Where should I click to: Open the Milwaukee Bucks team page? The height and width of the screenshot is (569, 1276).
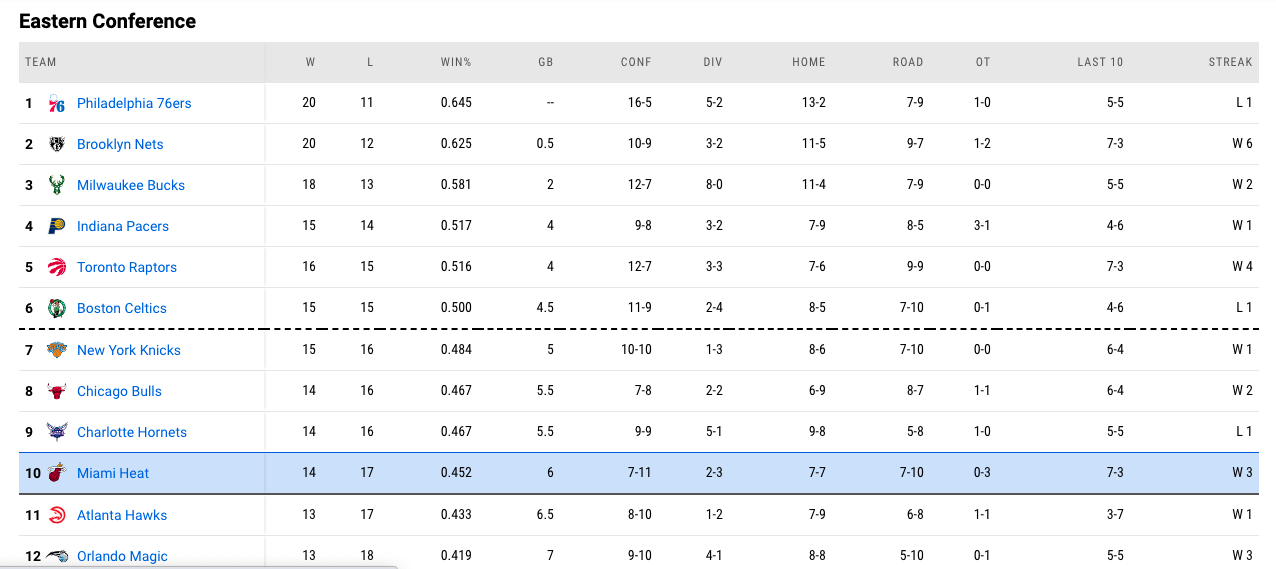pyautogui.click(x=131, y=185)
